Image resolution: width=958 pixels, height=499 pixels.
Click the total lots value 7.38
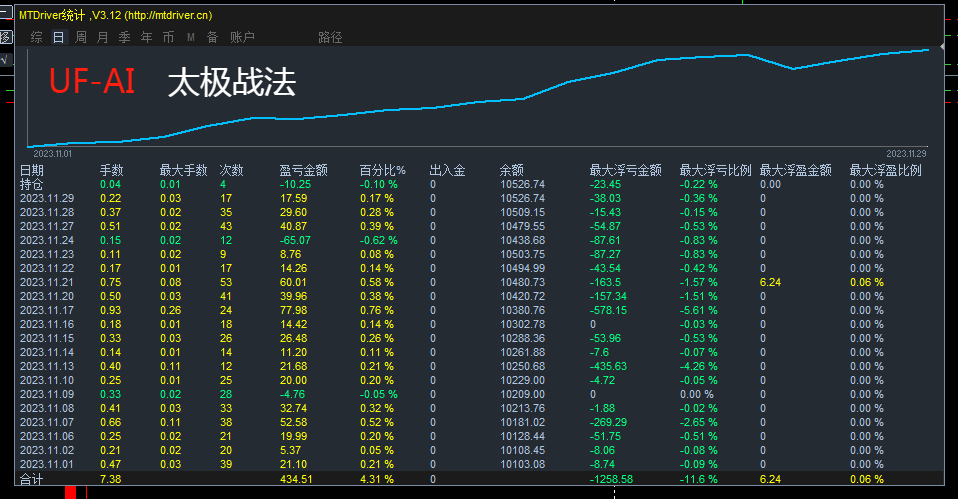[x=111, y=480]
